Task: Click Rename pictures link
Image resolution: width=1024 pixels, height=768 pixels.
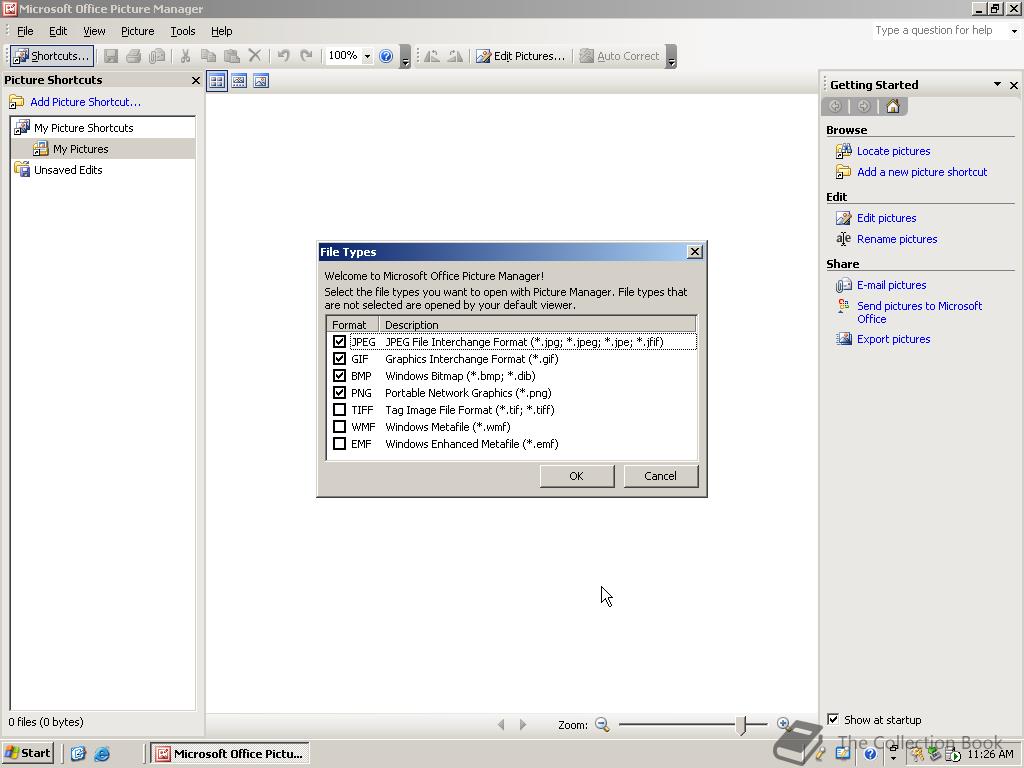Action: (897, 239)
